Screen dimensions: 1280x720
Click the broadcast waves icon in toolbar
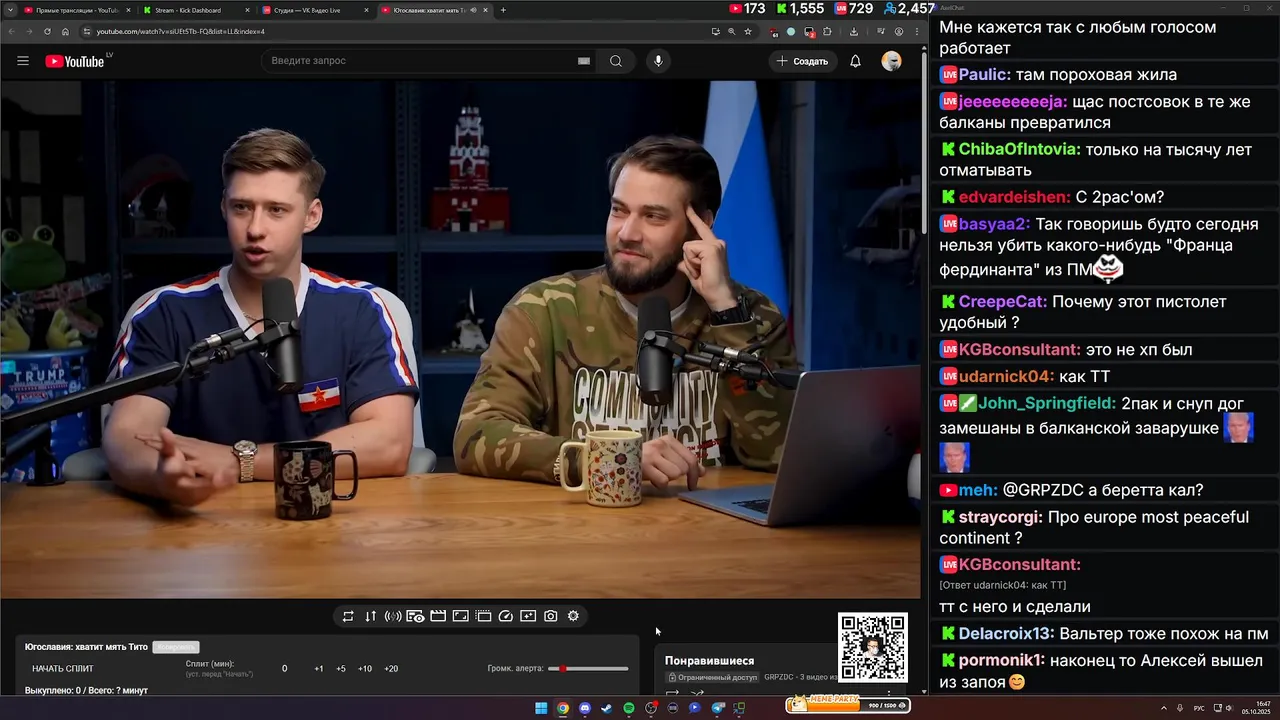[x=393, y=616]
